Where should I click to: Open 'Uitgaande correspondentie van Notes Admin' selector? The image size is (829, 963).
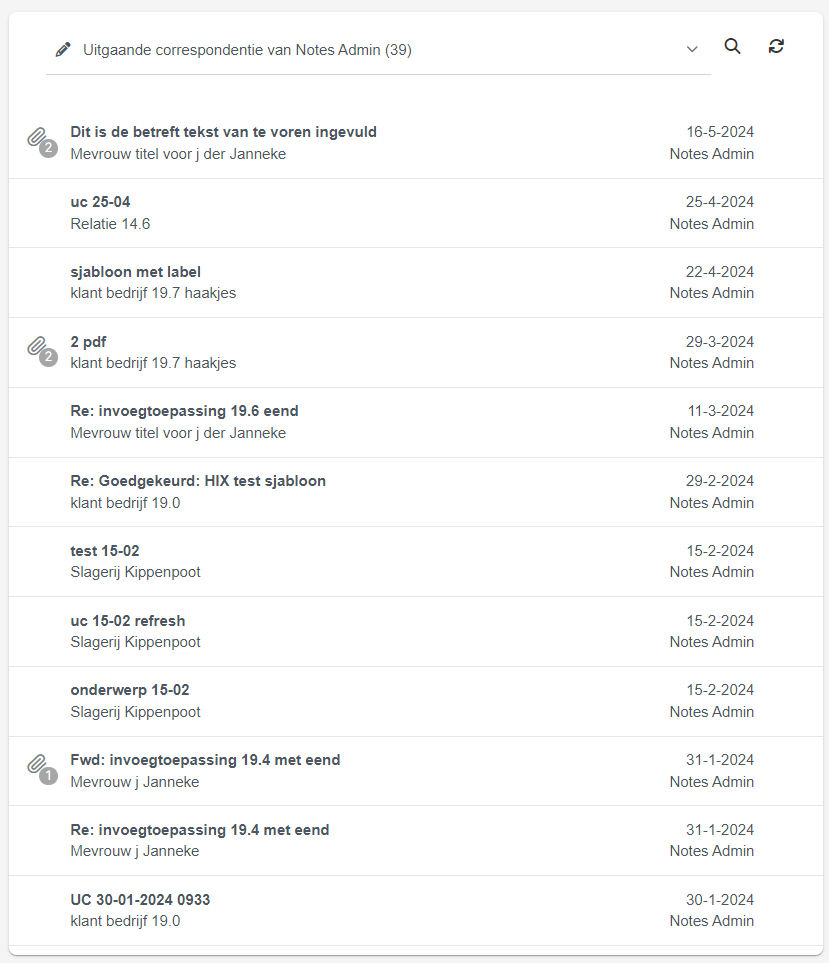[378, 50]
